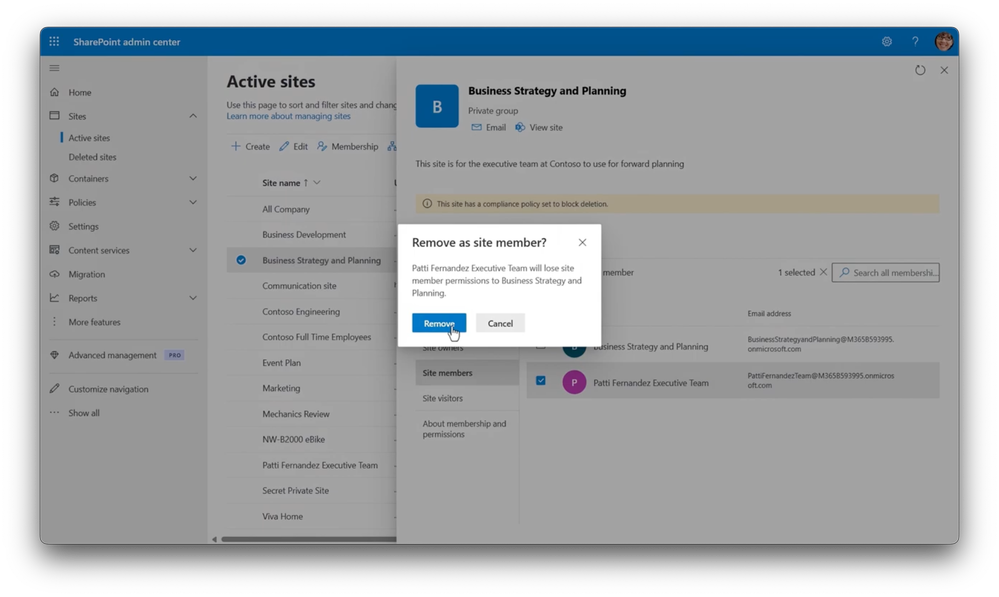Deselect Business Strategy and Planning site row
Screen dimensions: 999x597
(x=241, y=260)
